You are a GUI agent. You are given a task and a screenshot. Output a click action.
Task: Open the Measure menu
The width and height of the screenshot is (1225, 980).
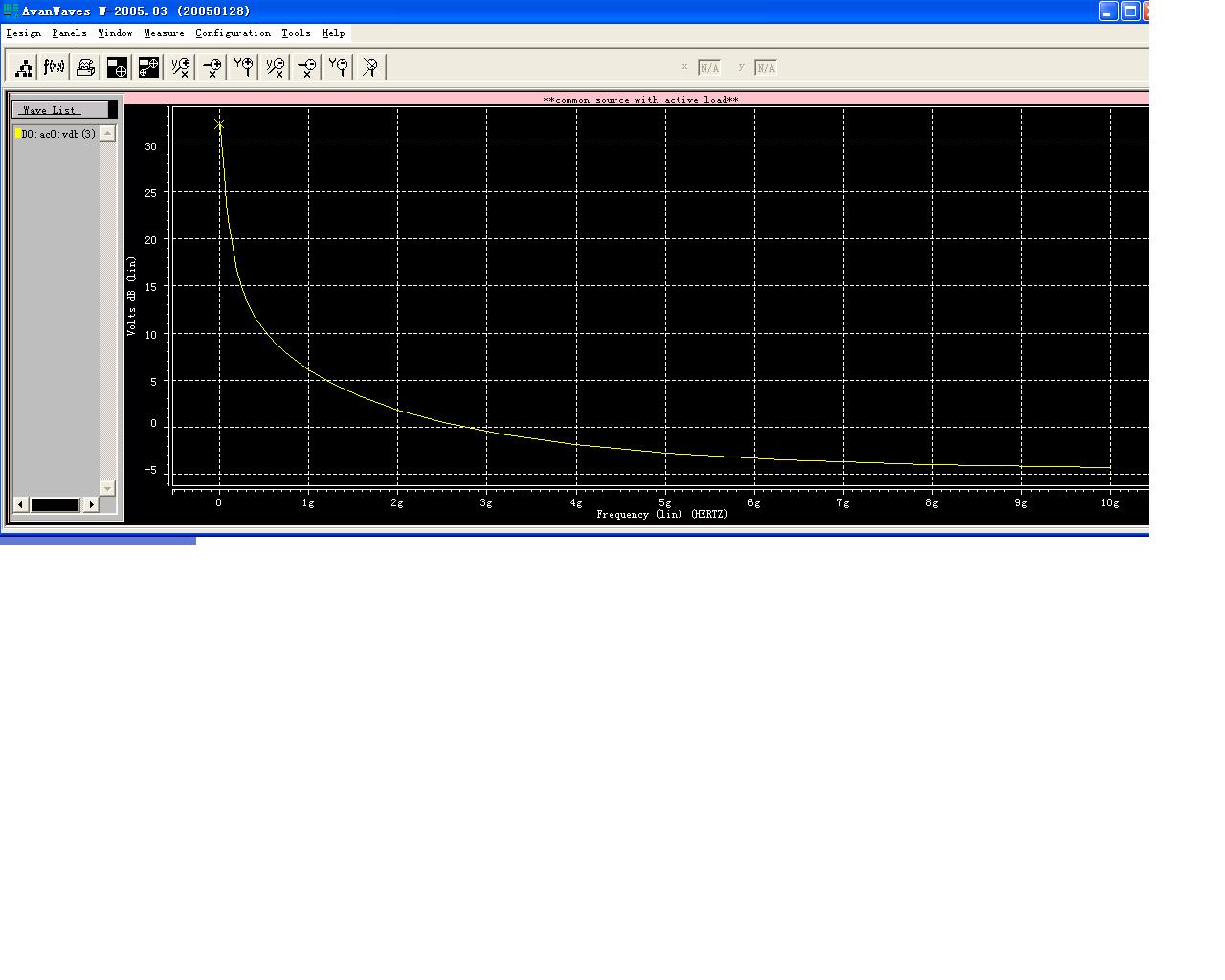[x=164, y=33]
